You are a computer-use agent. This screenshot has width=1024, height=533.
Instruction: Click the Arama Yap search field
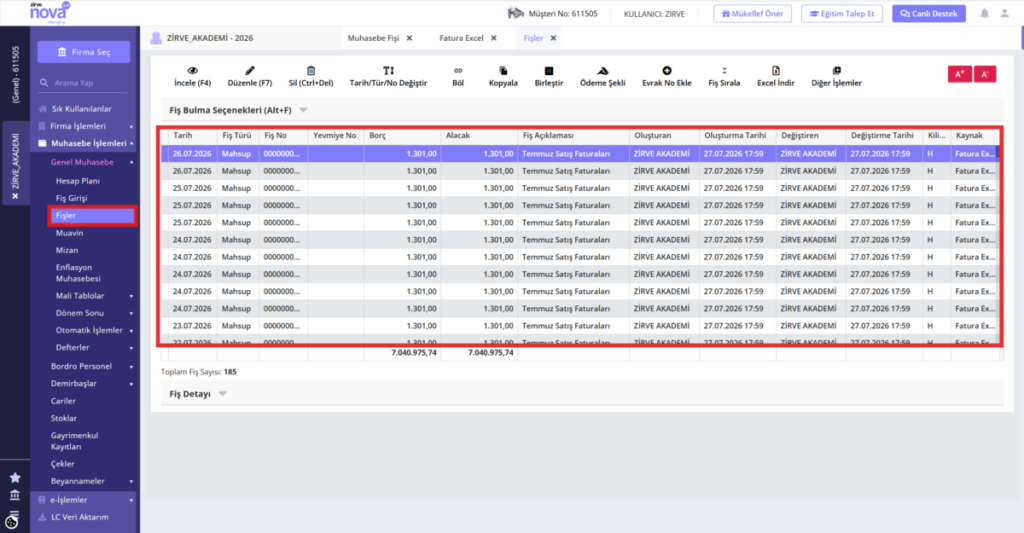(x=84, y=83)
